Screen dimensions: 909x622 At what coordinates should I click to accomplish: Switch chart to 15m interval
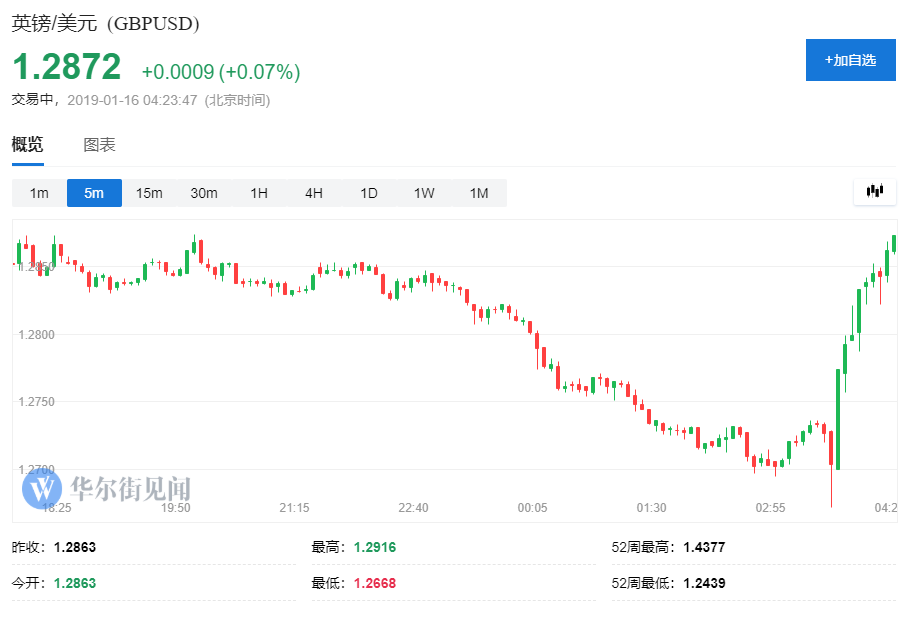point(149,193)
